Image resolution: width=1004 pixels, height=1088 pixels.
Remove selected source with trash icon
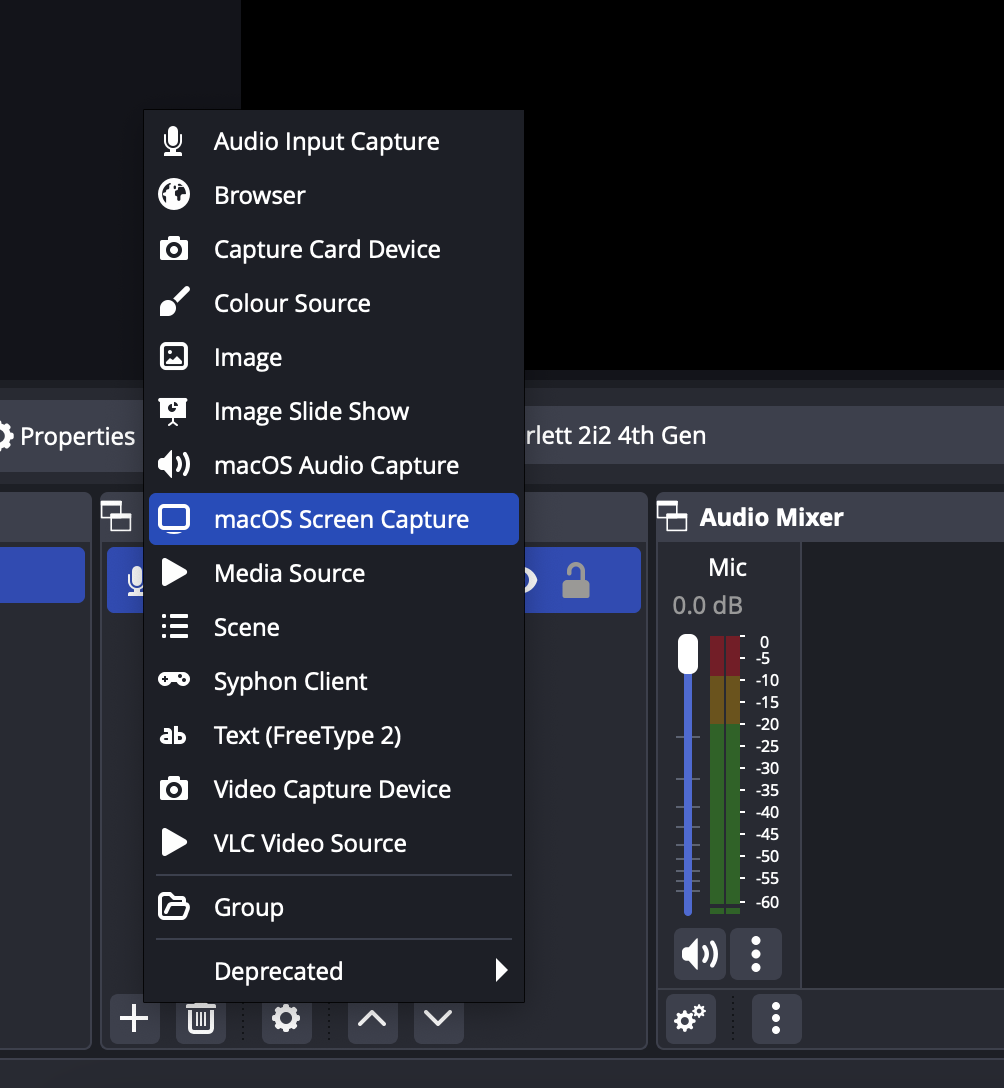(x=201, y=1019)
